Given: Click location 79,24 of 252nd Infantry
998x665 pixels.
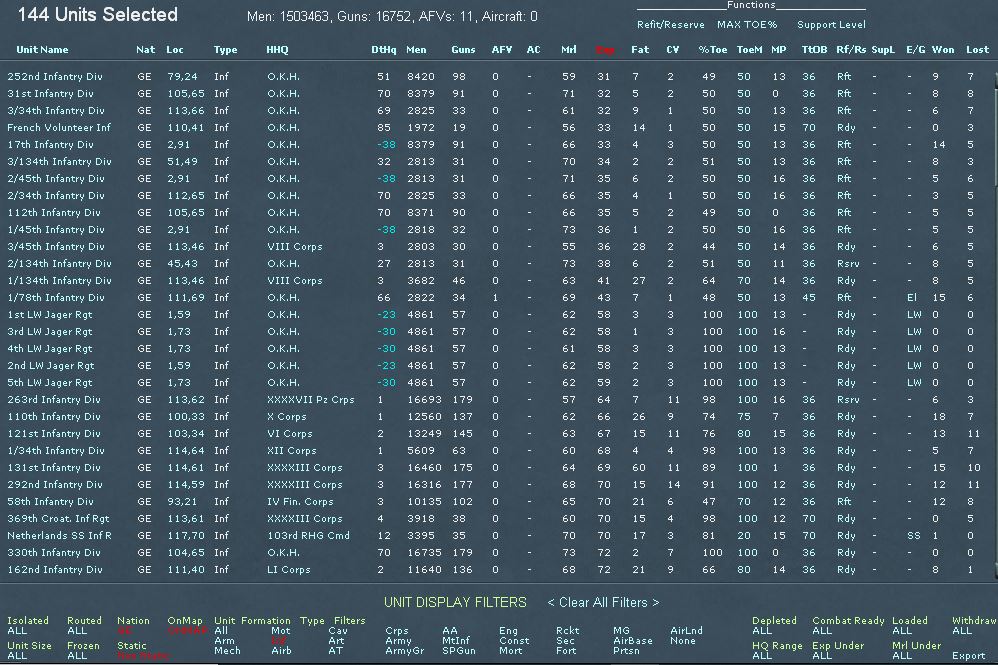Looking at the screenshot, I should coord(182,76).
